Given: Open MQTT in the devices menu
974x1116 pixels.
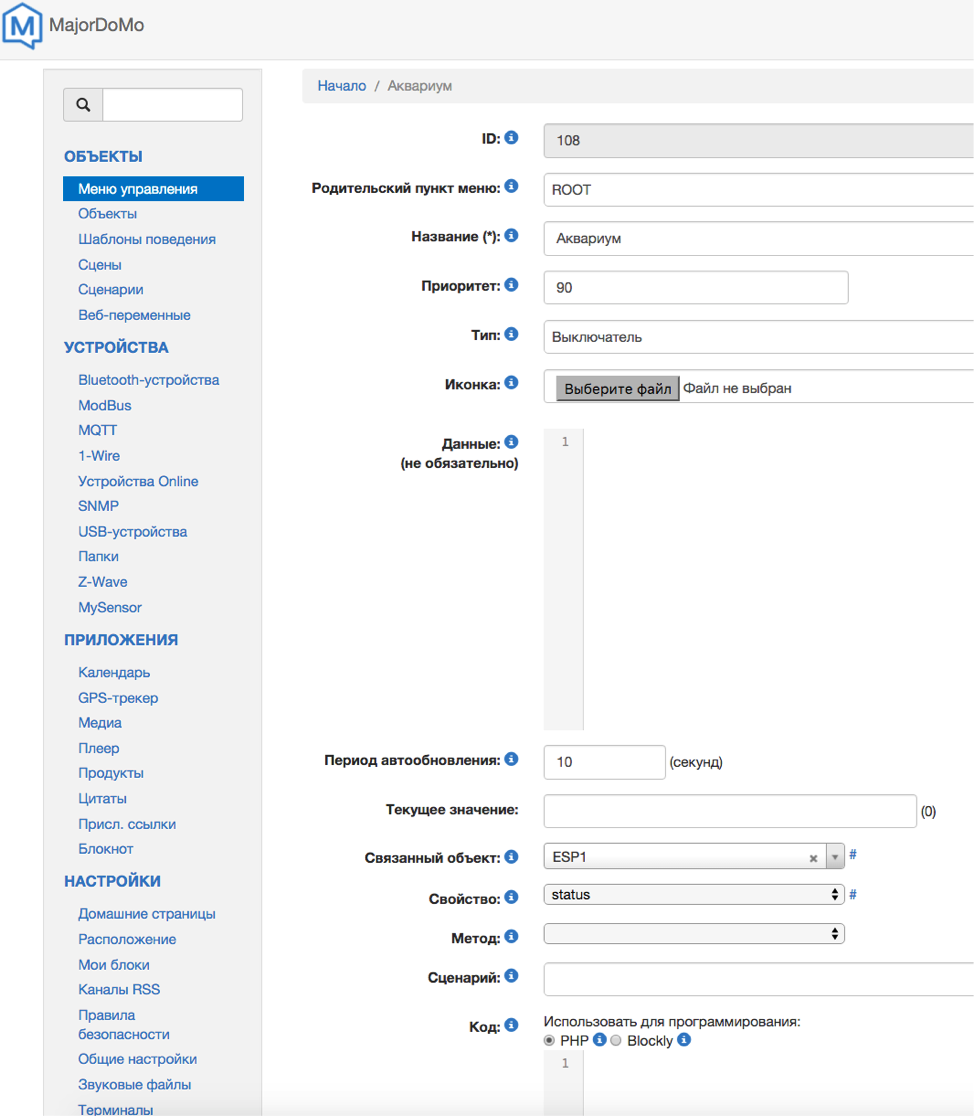Looking at the screenshot, I should [x=98, y=430].
